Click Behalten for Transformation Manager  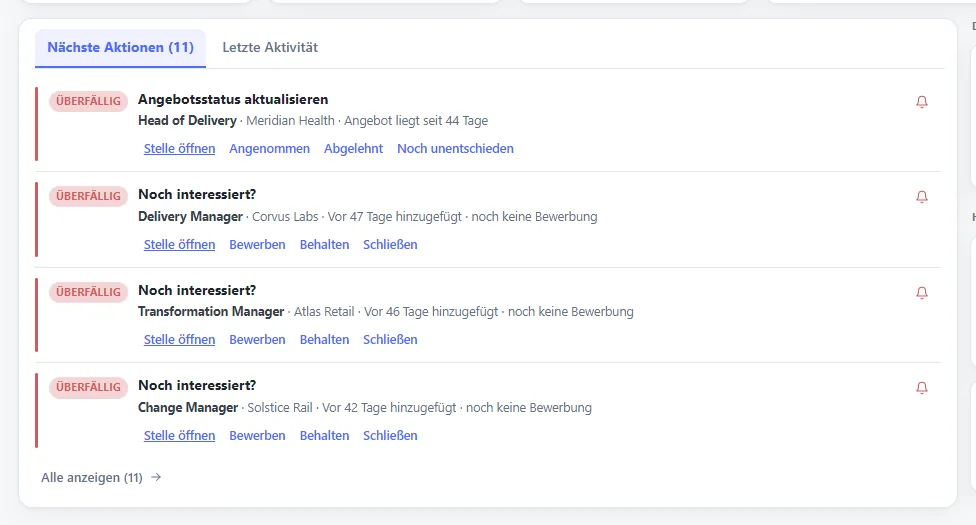[324, 340]
